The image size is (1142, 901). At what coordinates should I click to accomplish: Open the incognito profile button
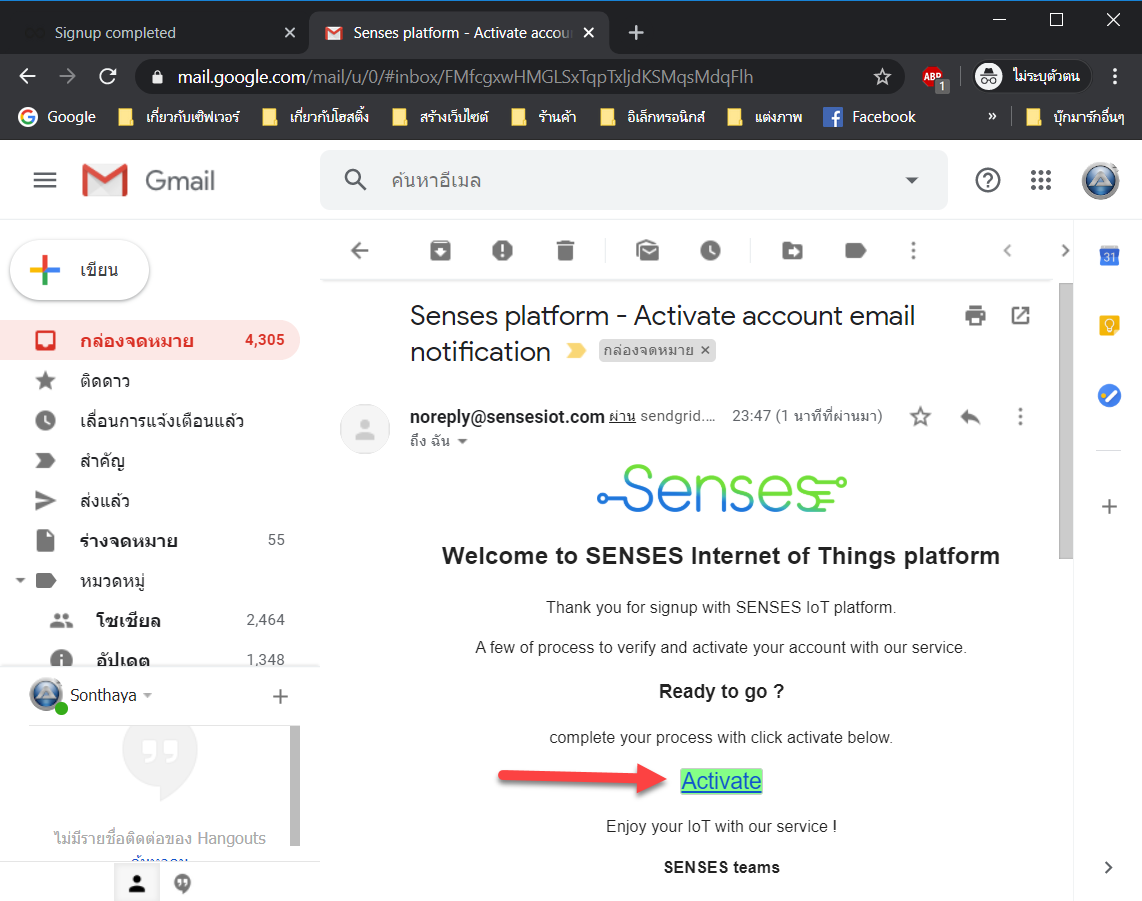tap(1032, 76)
